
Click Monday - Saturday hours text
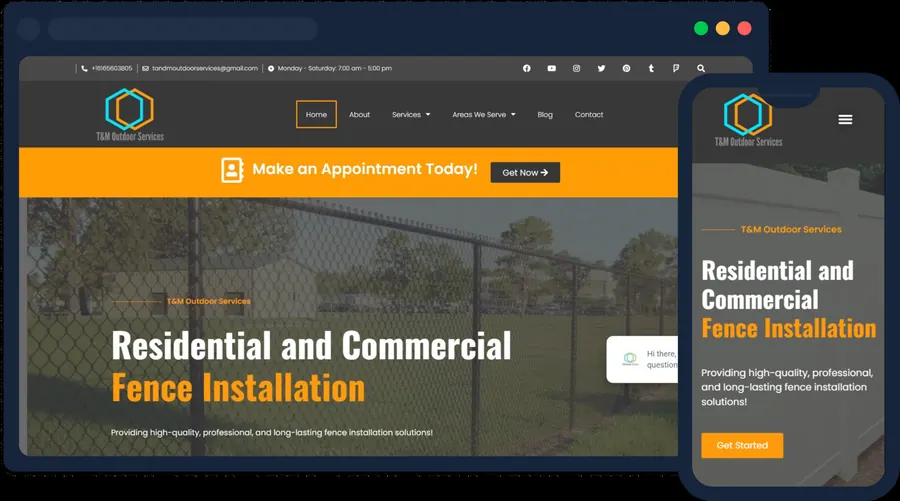pyautogui.click(x=335, y=68)
